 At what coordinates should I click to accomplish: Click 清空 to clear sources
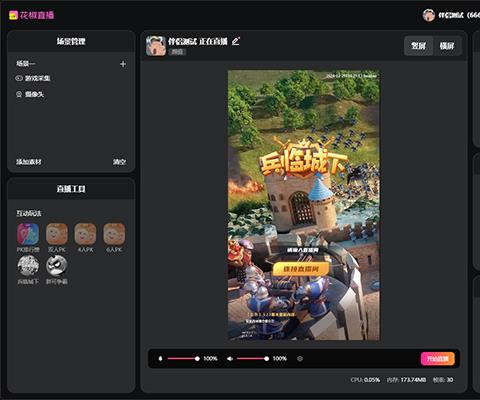tap(119, 162)
